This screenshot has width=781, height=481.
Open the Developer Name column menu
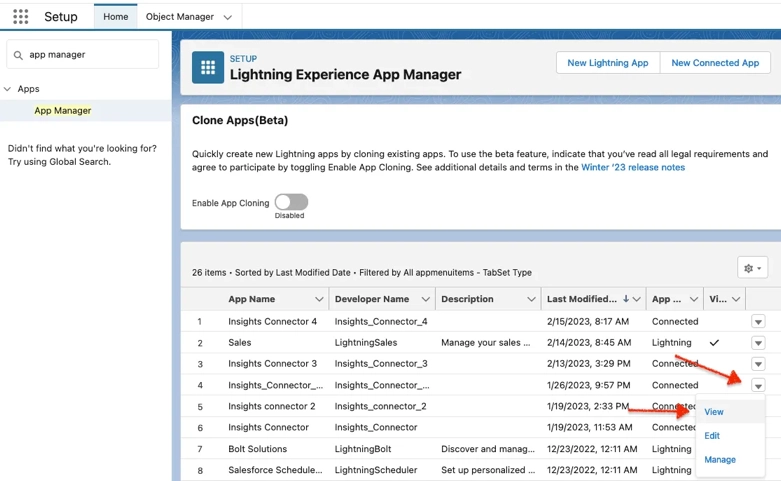tap(426, 299)
